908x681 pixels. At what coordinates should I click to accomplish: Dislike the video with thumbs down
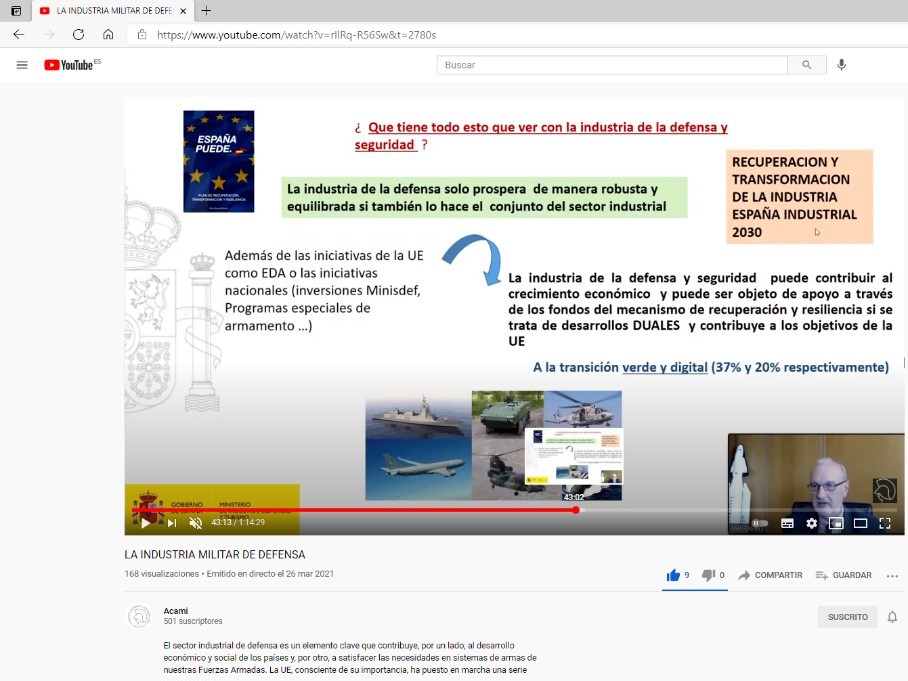713,575
